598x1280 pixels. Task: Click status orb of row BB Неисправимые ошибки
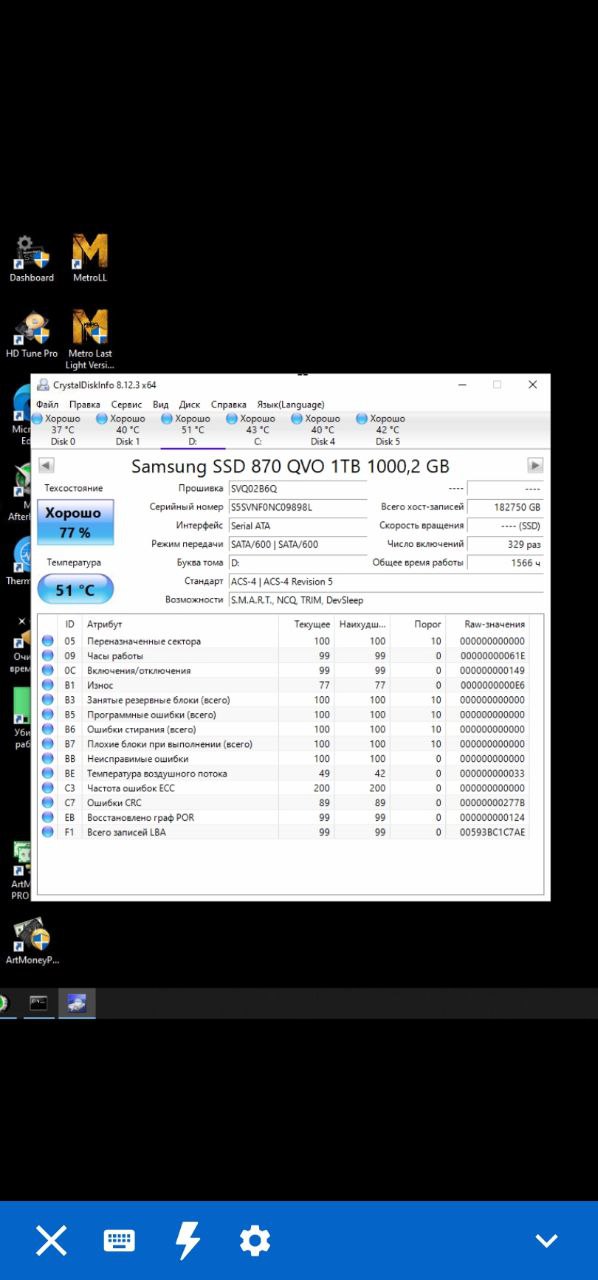[x=48, y=759]
